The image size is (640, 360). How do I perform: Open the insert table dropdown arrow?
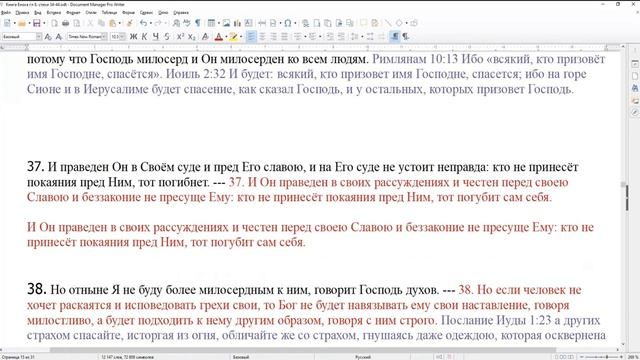click(x=219, y=23)
